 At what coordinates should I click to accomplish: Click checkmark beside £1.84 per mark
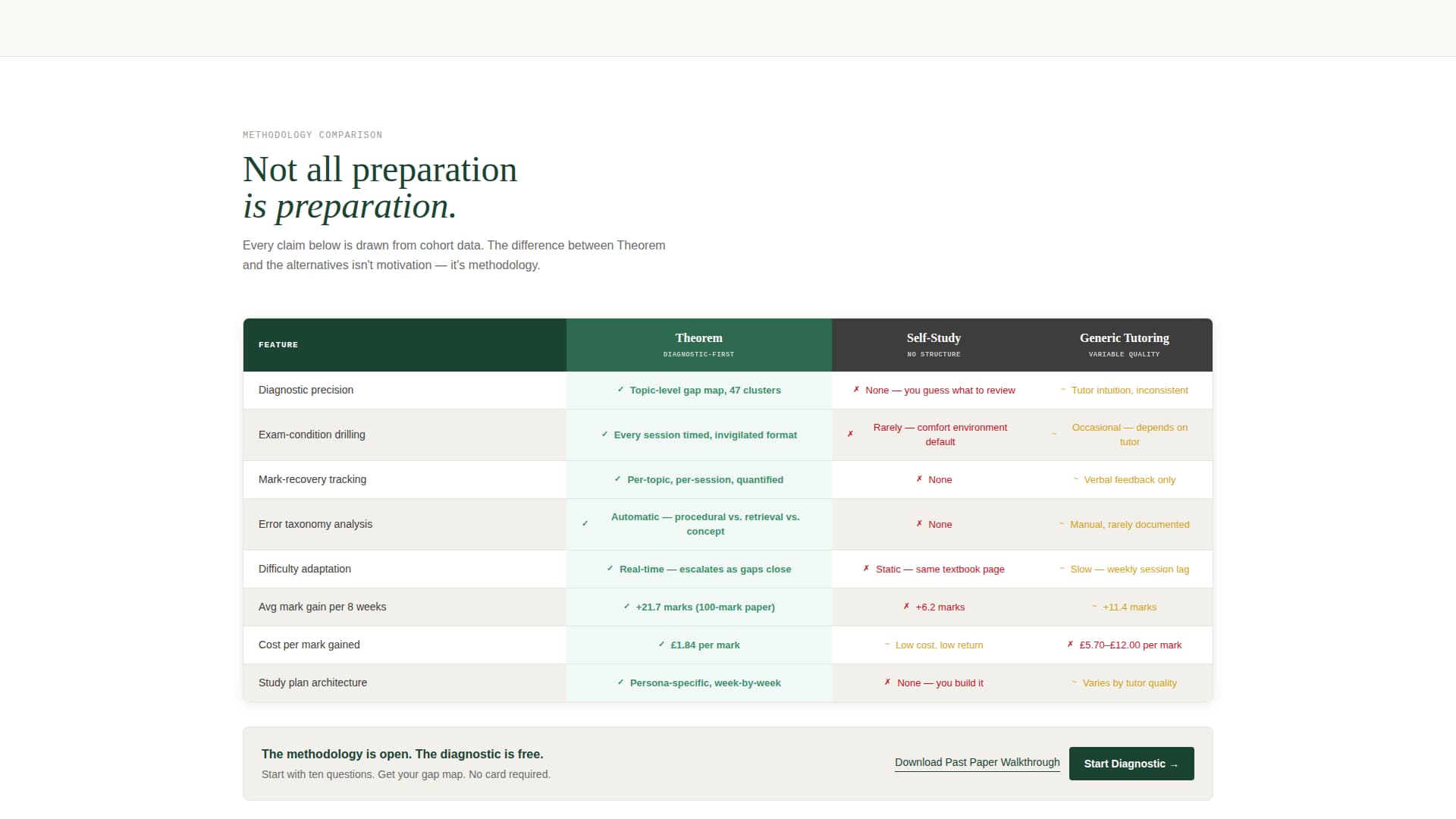661,645
